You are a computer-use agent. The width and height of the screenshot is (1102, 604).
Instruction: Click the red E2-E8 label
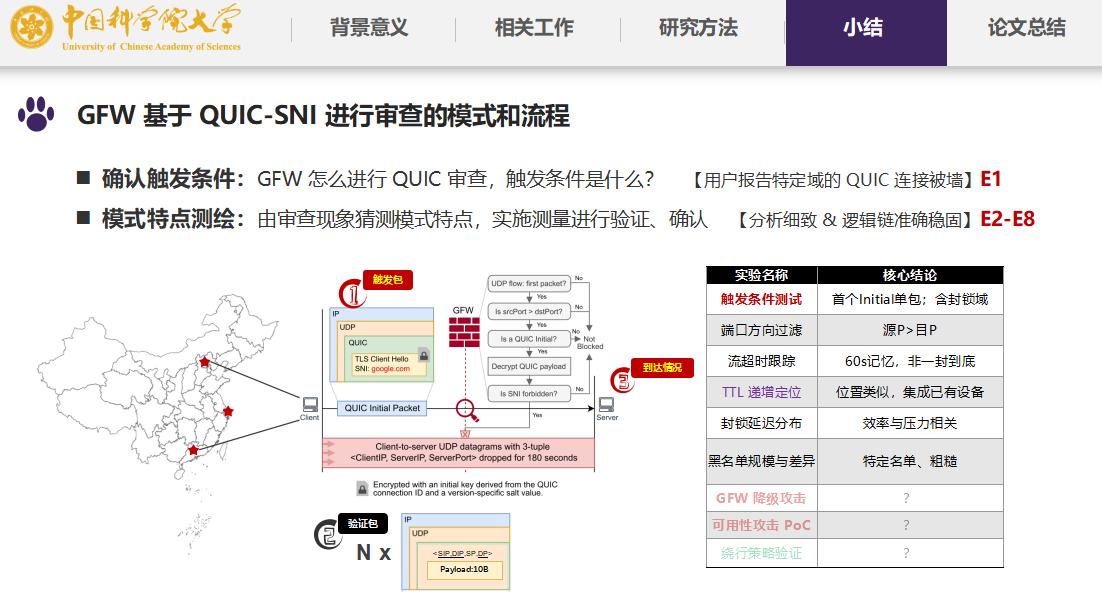click(x=1008, y=219)
